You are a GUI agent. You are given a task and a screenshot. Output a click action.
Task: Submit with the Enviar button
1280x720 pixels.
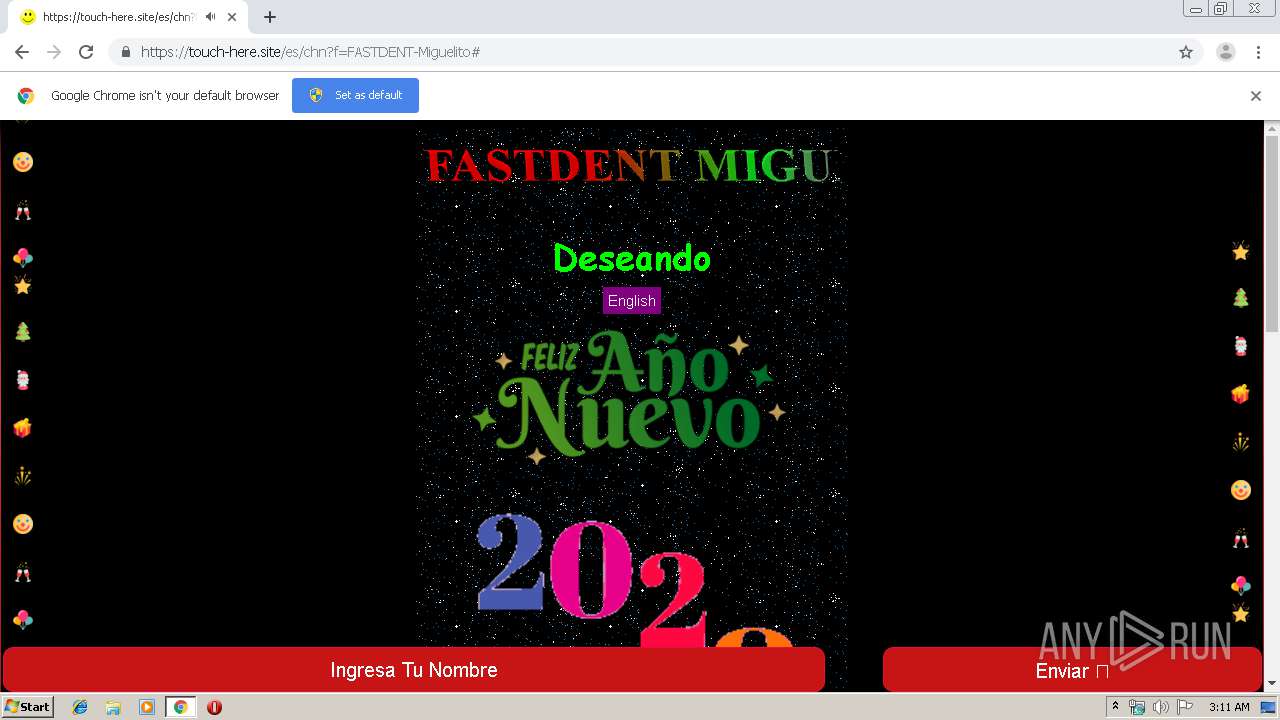coord(1072,670)
